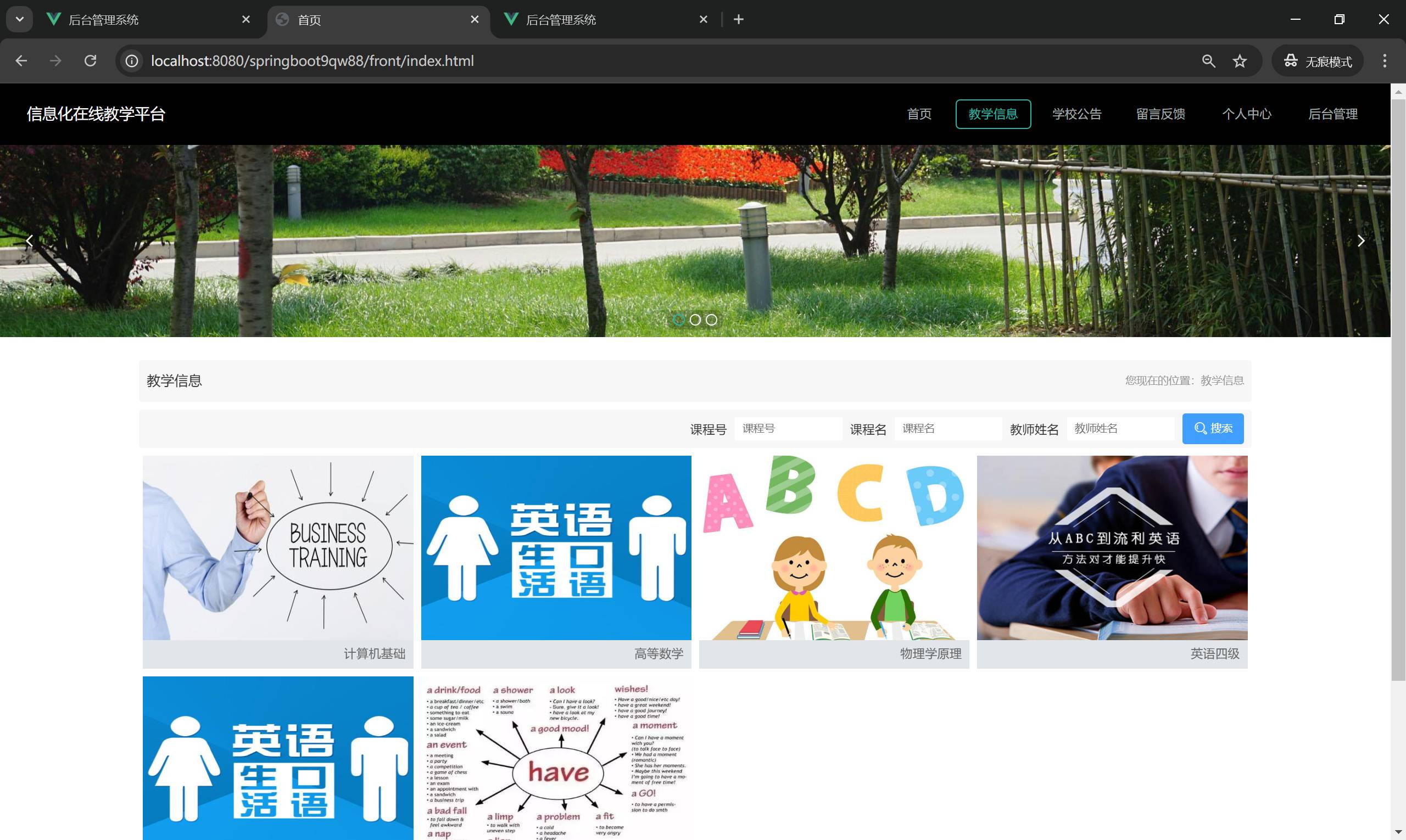Bookmark this page with star icon
Screen dimensions: 1406x840
(1240, 60)
